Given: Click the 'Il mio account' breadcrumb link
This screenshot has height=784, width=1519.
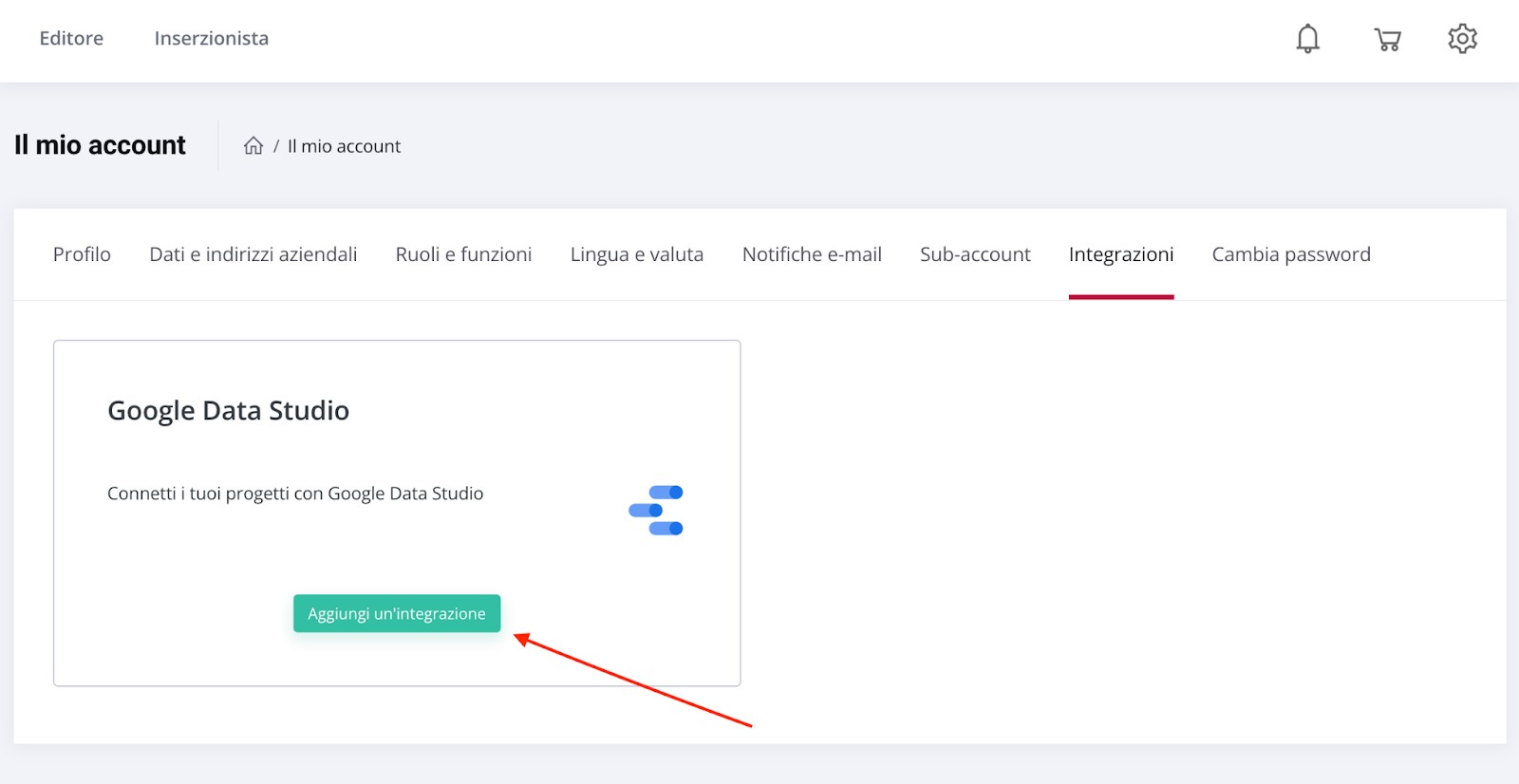Looking at the screenshot, I should click(x=344, y=146).
